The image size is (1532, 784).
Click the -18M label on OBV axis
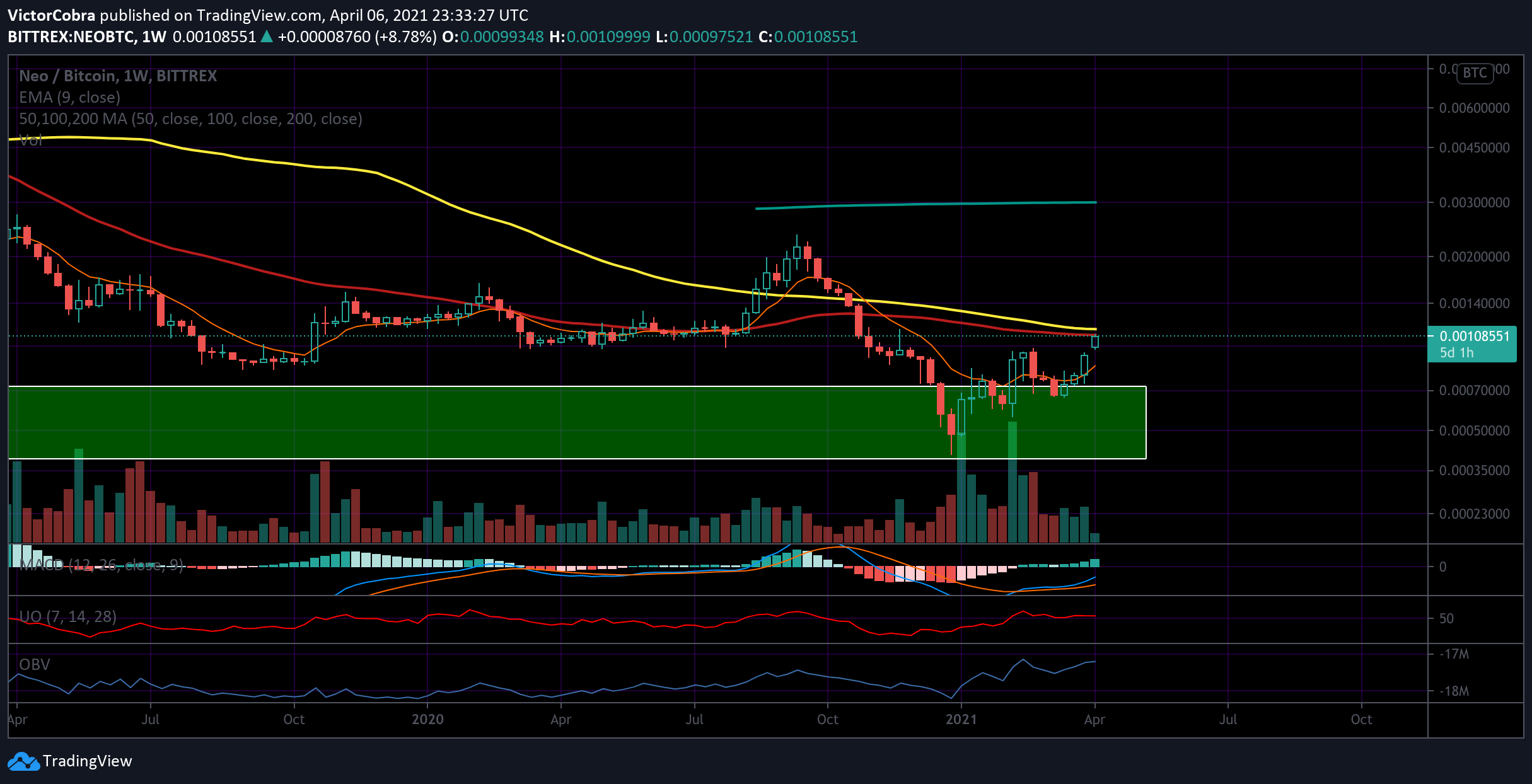point(1454,691)
